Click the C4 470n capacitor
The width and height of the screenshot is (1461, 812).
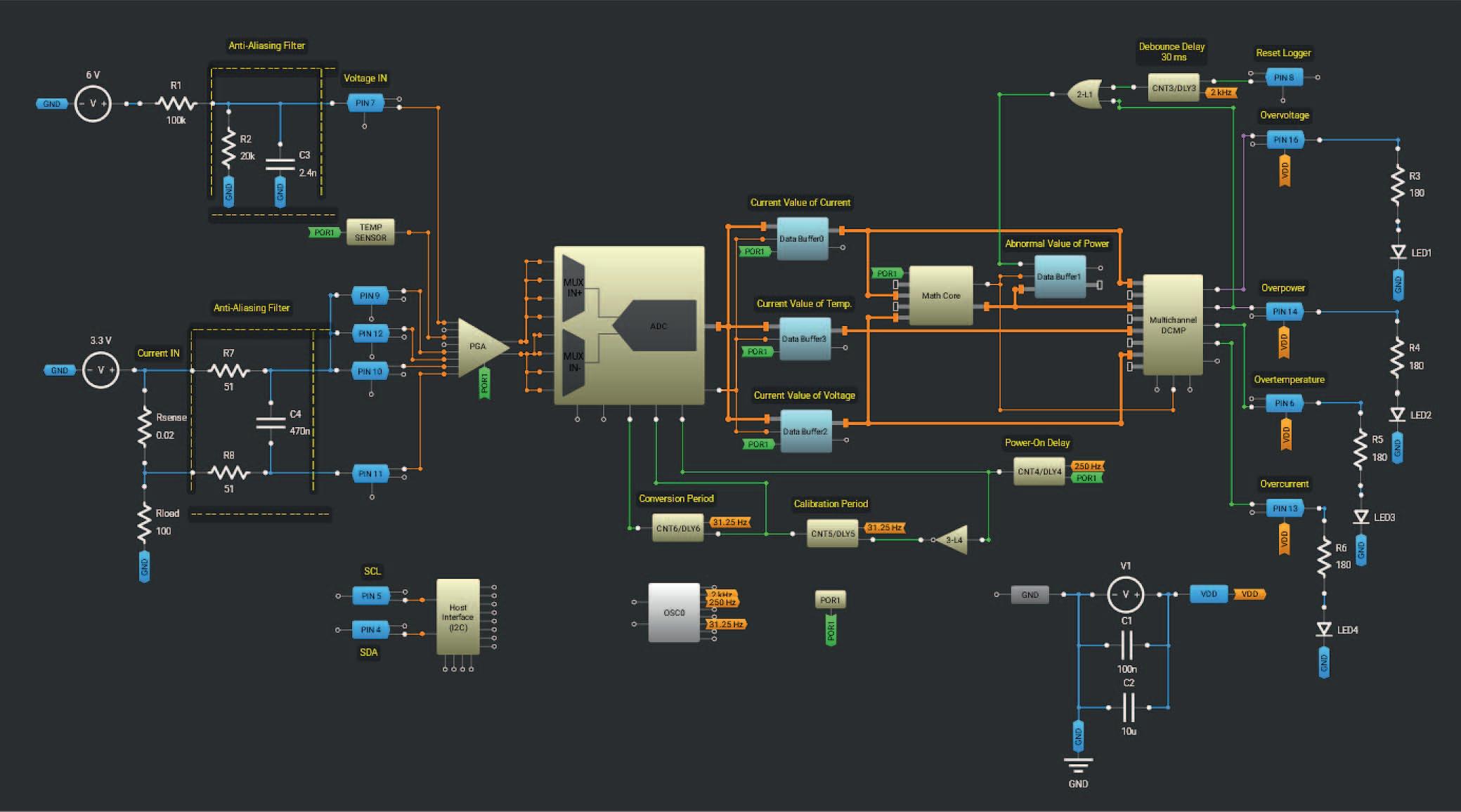click(271, 423)
